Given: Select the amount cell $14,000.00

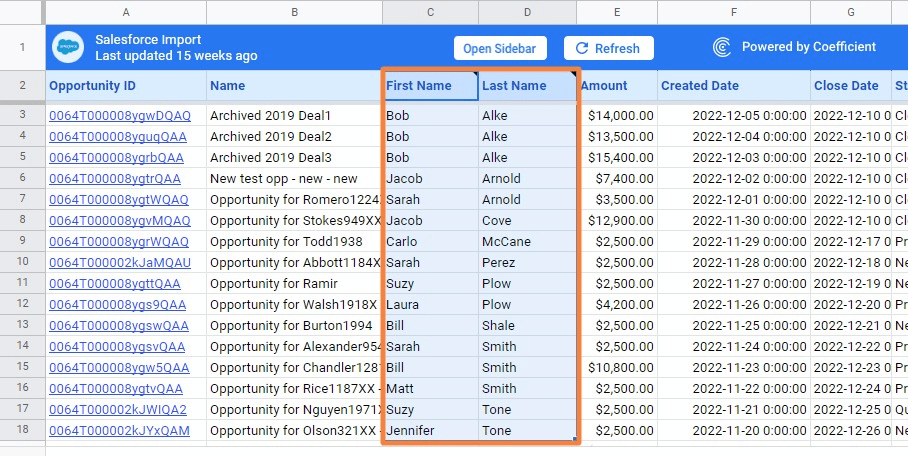Looking at the screenshot, I should point(617,115).
